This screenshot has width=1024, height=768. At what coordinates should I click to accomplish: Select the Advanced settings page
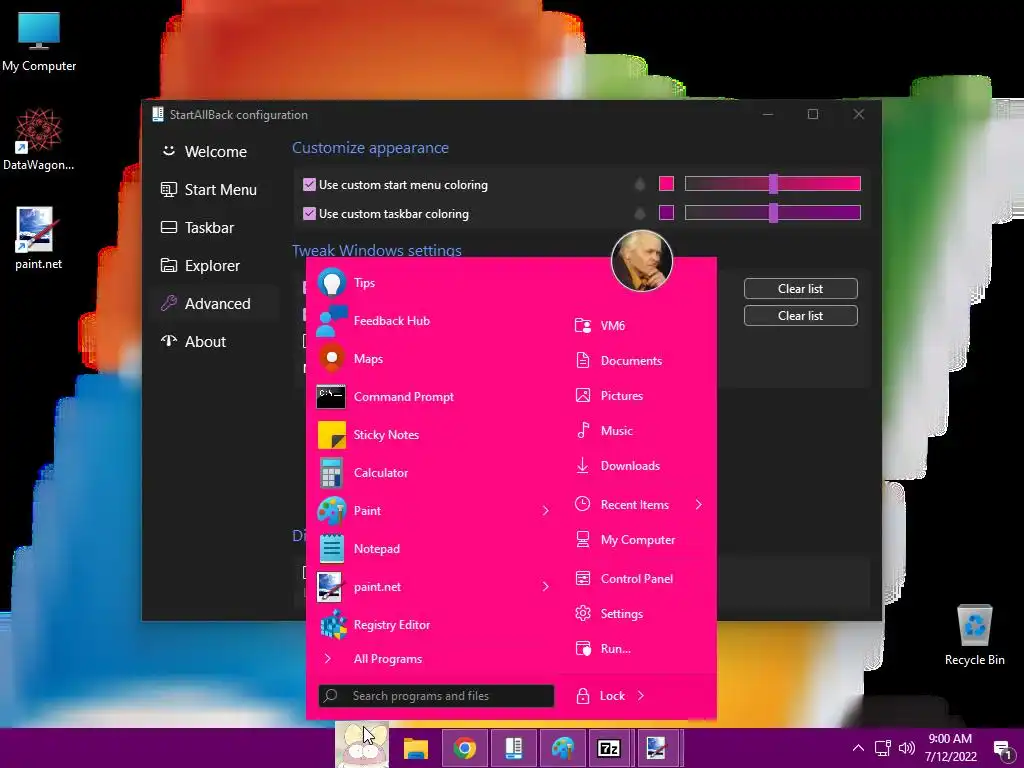(x=214, y=304)
